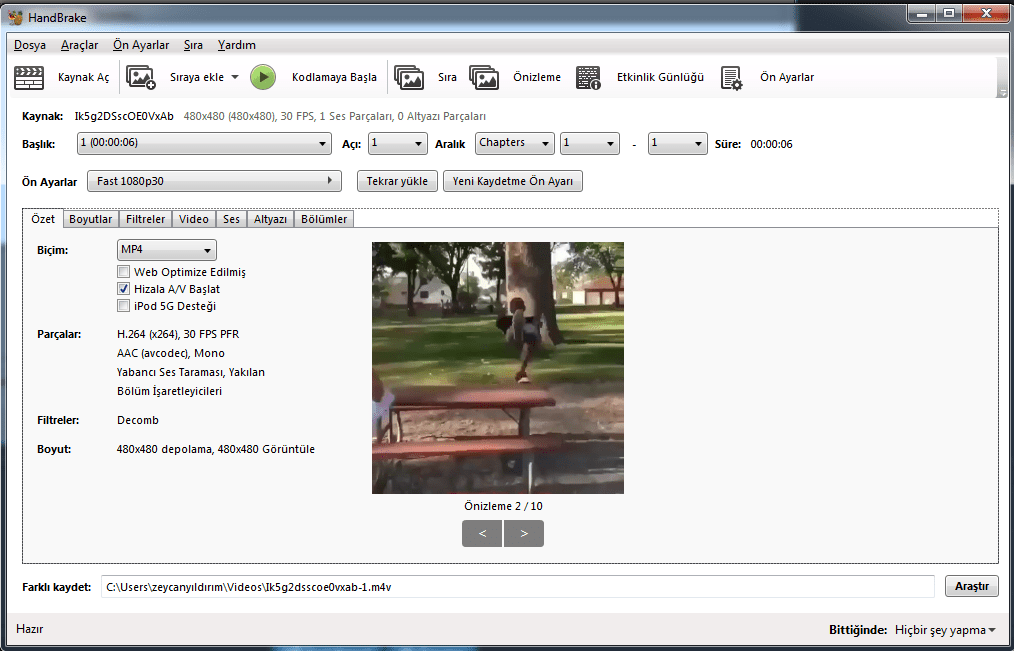Click the Önizleme 2 / 10 label
The width and height of the screenshot is (1014, 651).
503,506
